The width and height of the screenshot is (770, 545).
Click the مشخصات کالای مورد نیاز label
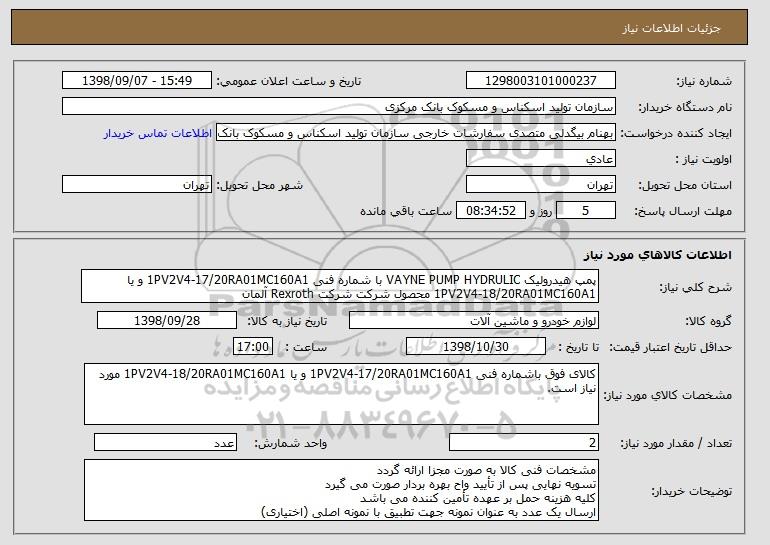point(667,395)
